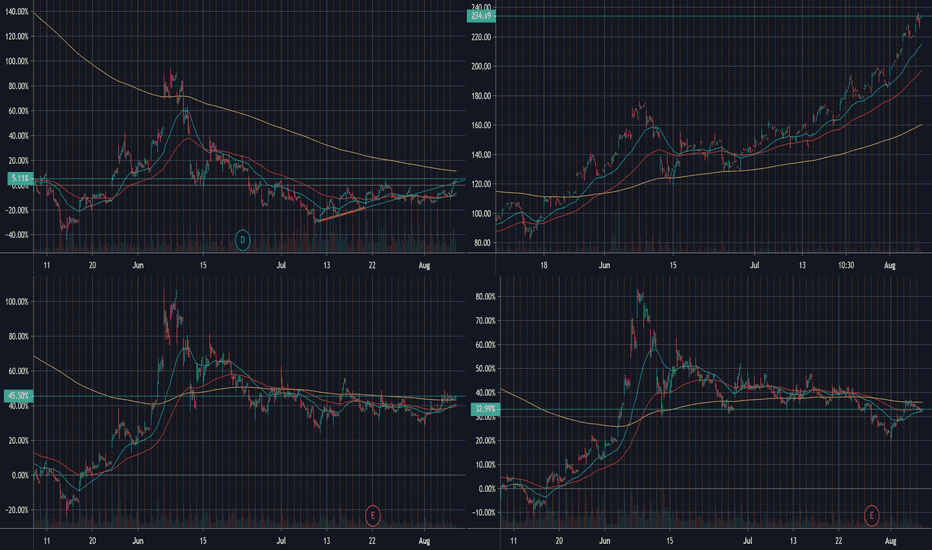932x550 pixels.
Task: Click -20.00% on the 45.50% chart axis
Action: click(x=16, y=510)
